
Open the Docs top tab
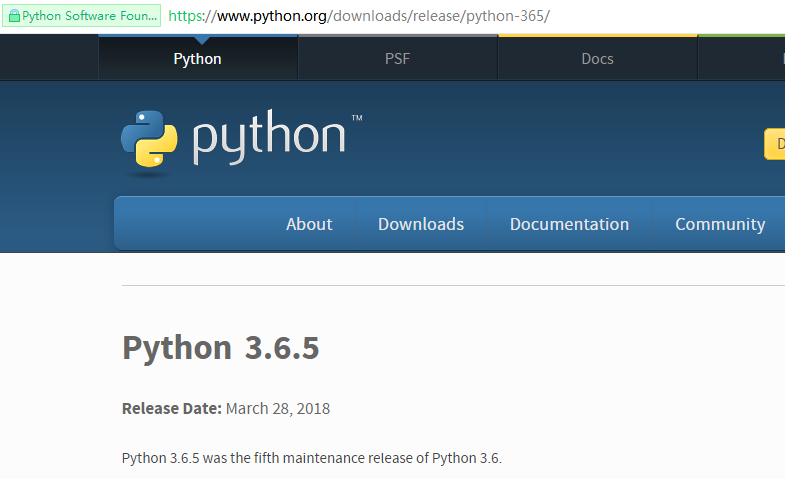[597, 59]
